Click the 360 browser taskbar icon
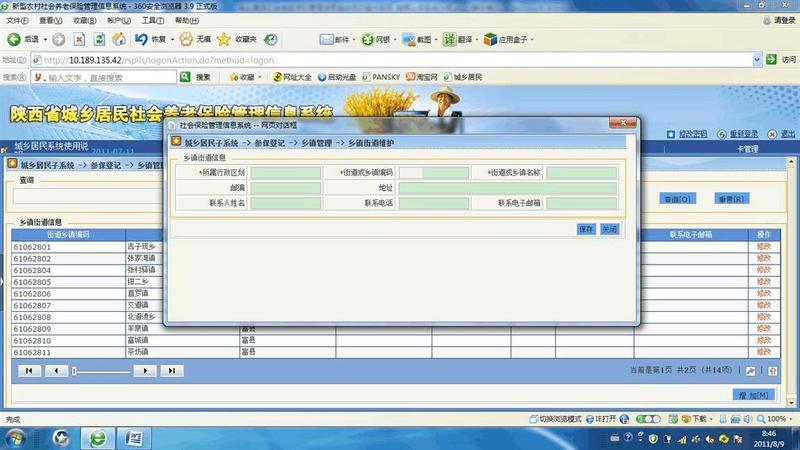The width and height of the screenshot is (800, 450). coord(98,438)
